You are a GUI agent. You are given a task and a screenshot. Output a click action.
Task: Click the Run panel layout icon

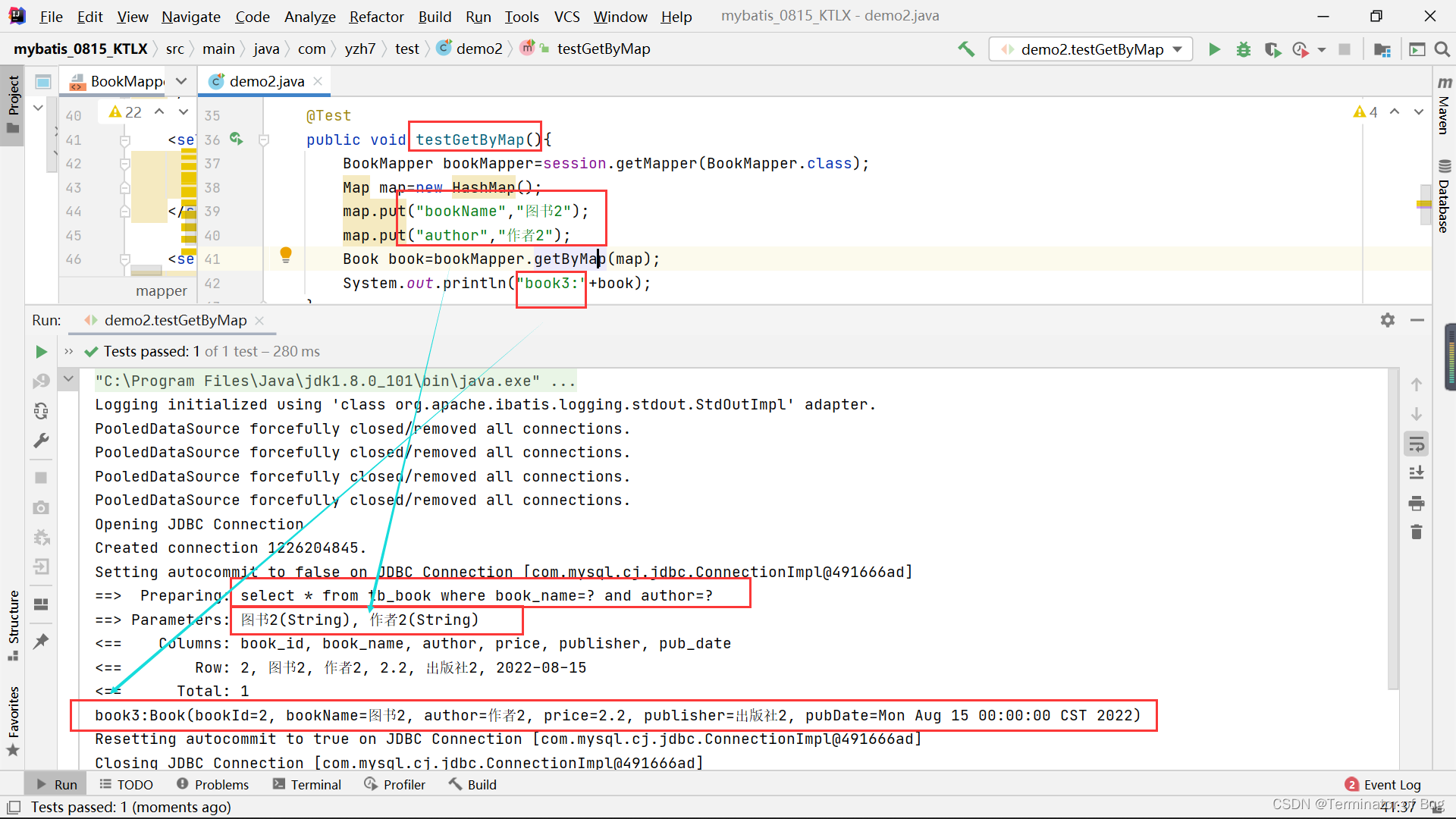click(x=41, y=604)
